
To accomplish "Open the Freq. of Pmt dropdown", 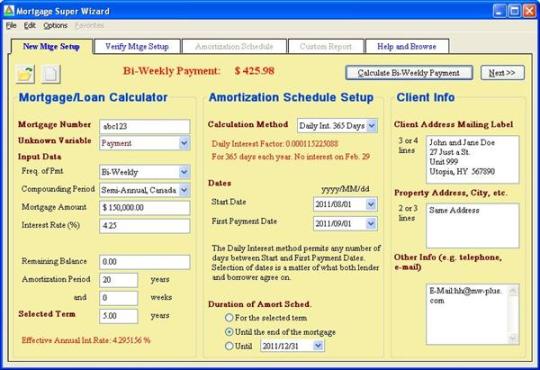I will pos(184,172).
